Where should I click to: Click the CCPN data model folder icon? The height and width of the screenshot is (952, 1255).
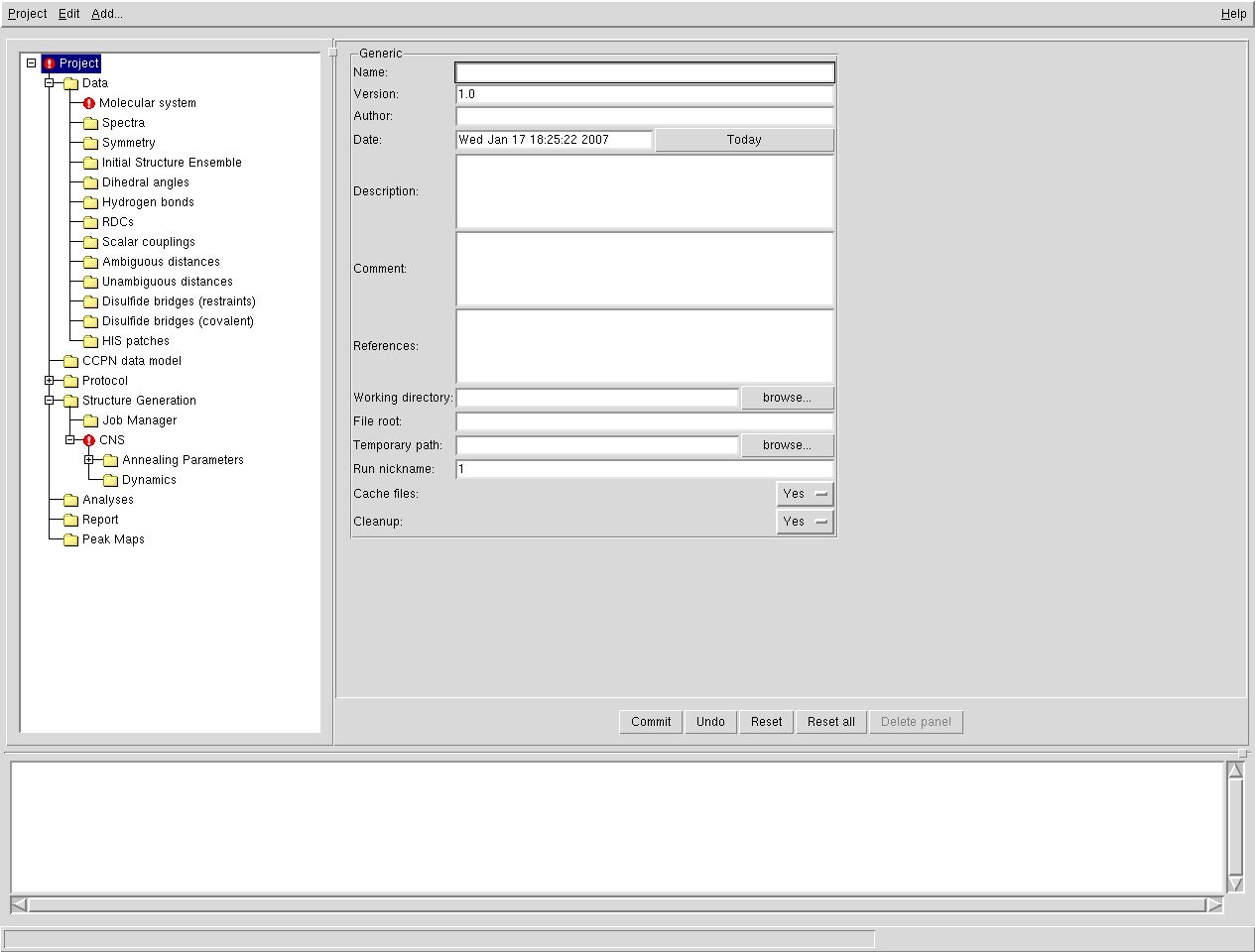point(70,361)
